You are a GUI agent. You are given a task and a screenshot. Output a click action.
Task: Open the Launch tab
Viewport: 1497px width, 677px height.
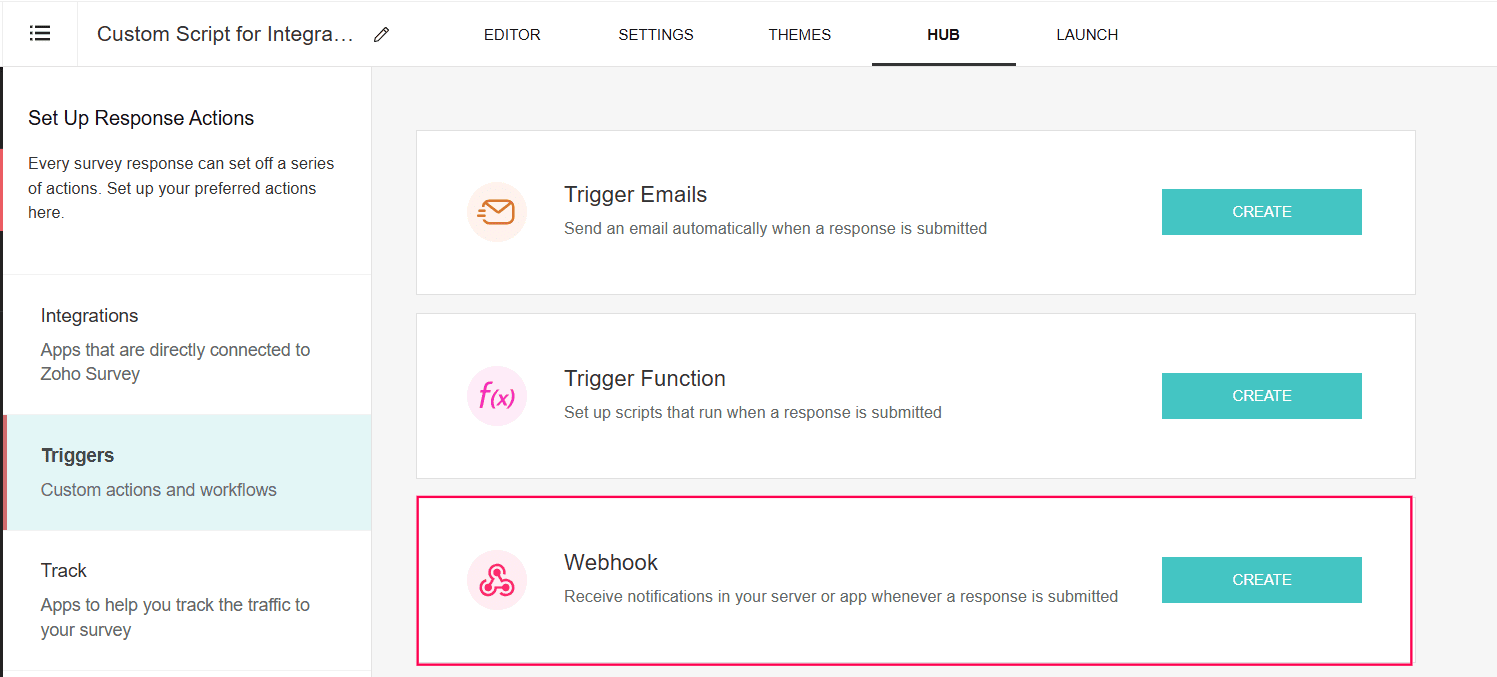click(x=1087, y=35)
